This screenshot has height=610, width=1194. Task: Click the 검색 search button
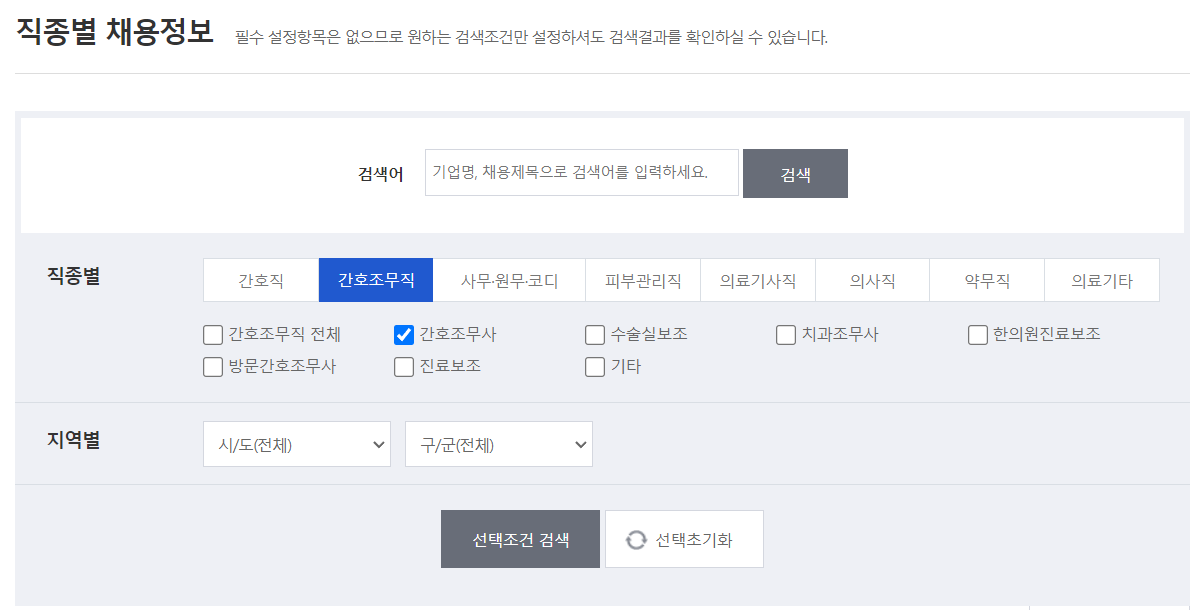point(795,172)
